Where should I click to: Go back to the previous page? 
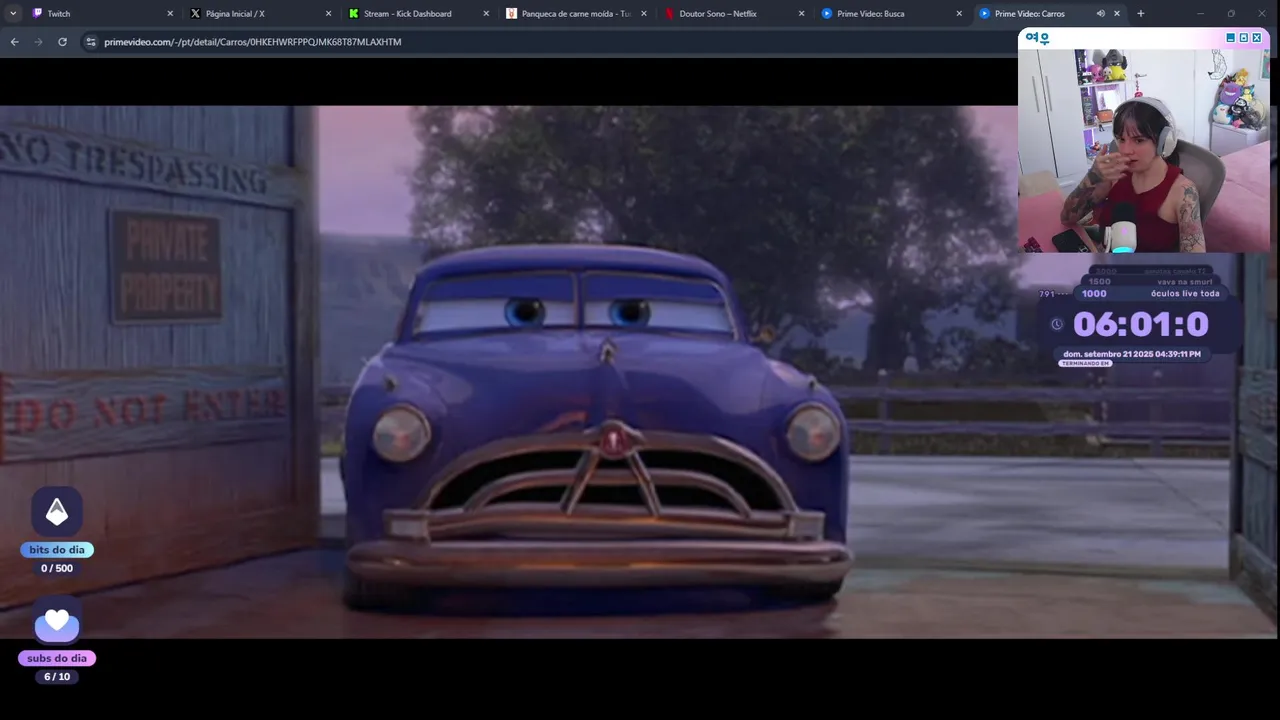point(14,42)
